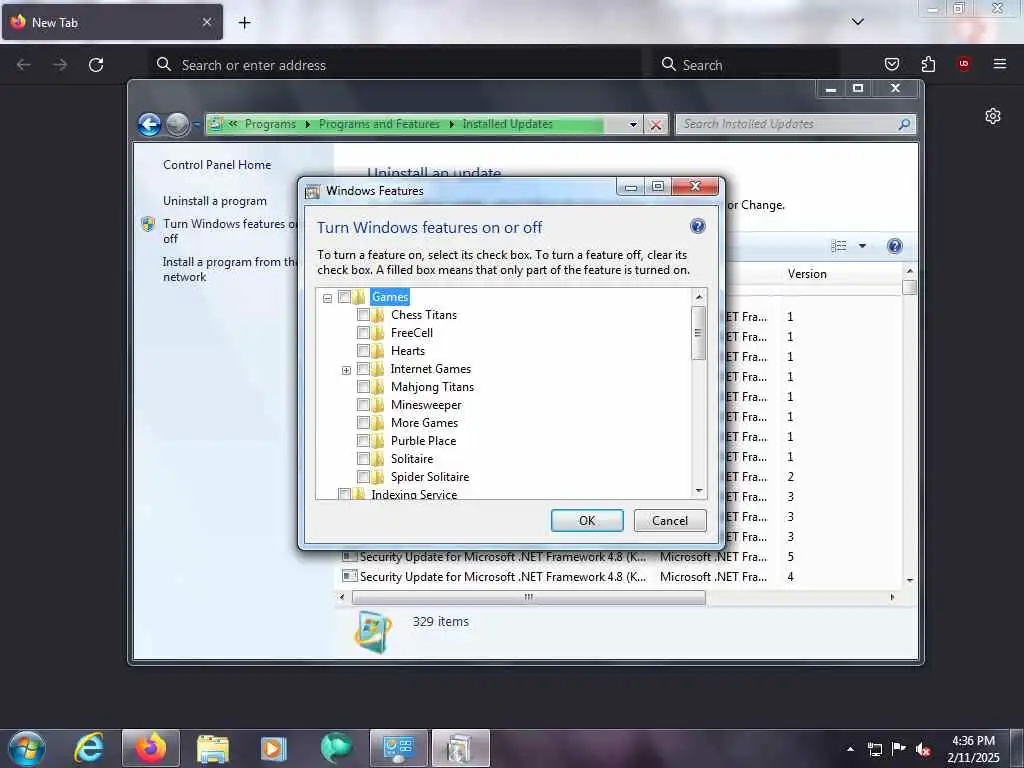
Task: Toggle the Games feature checkbox
Action: tap(344, 296)
